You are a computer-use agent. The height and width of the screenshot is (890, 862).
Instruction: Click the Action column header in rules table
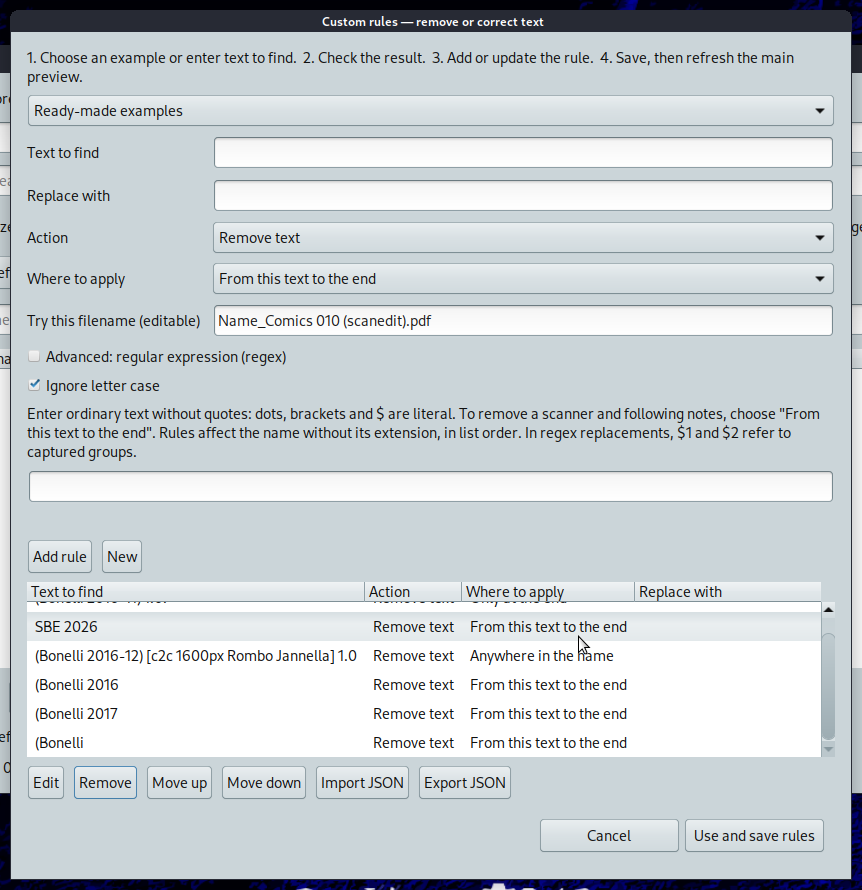[x=413, y=591]
